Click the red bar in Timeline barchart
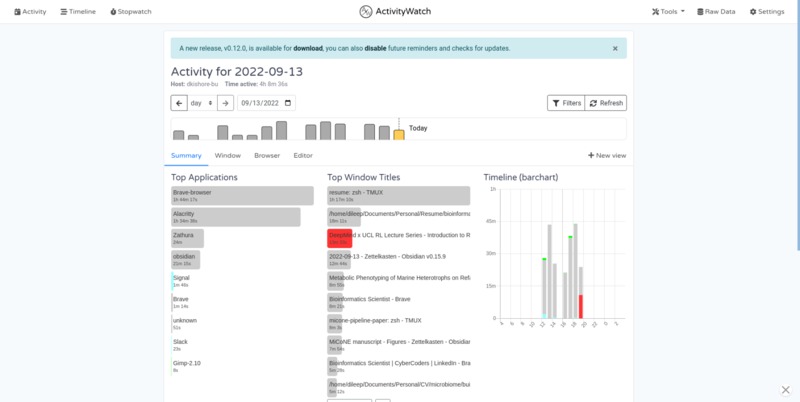800x402 pixels. (x=581, y=307)
